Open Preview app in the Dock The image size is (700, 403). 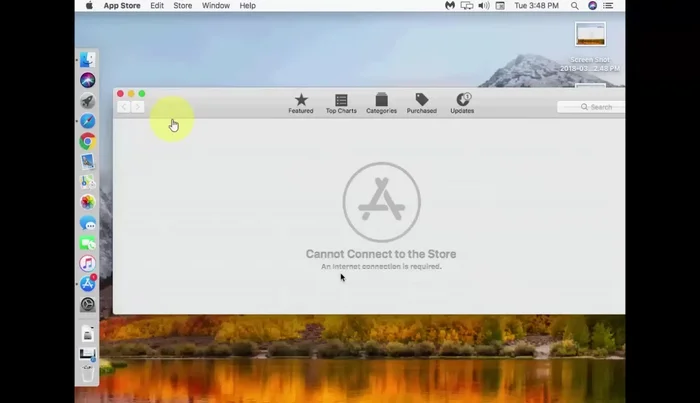click(88, 162)
